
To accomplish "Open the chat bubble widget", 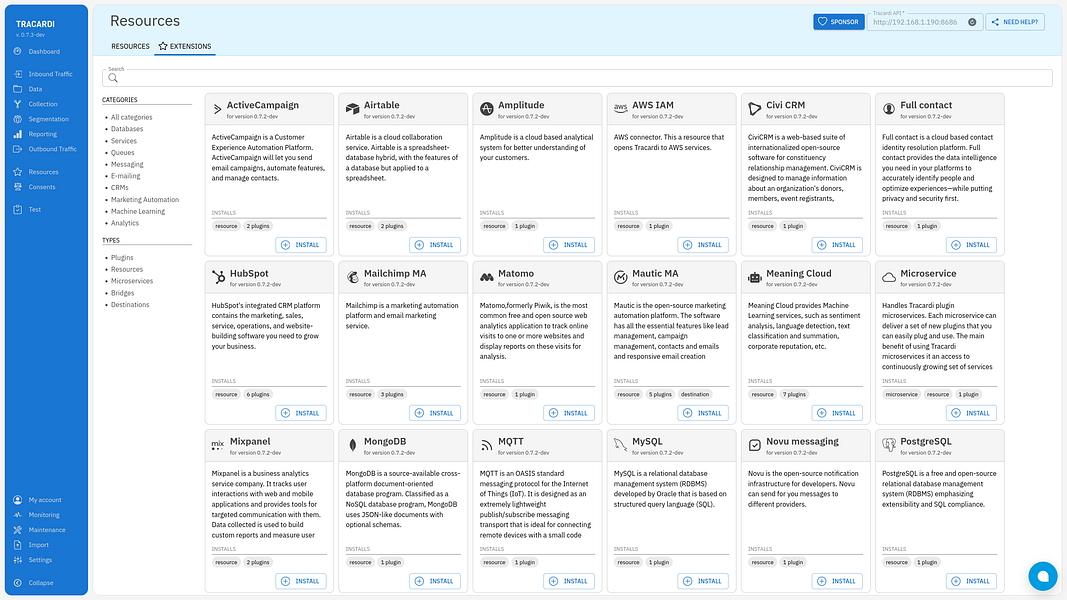I will tap(1043, 576).
